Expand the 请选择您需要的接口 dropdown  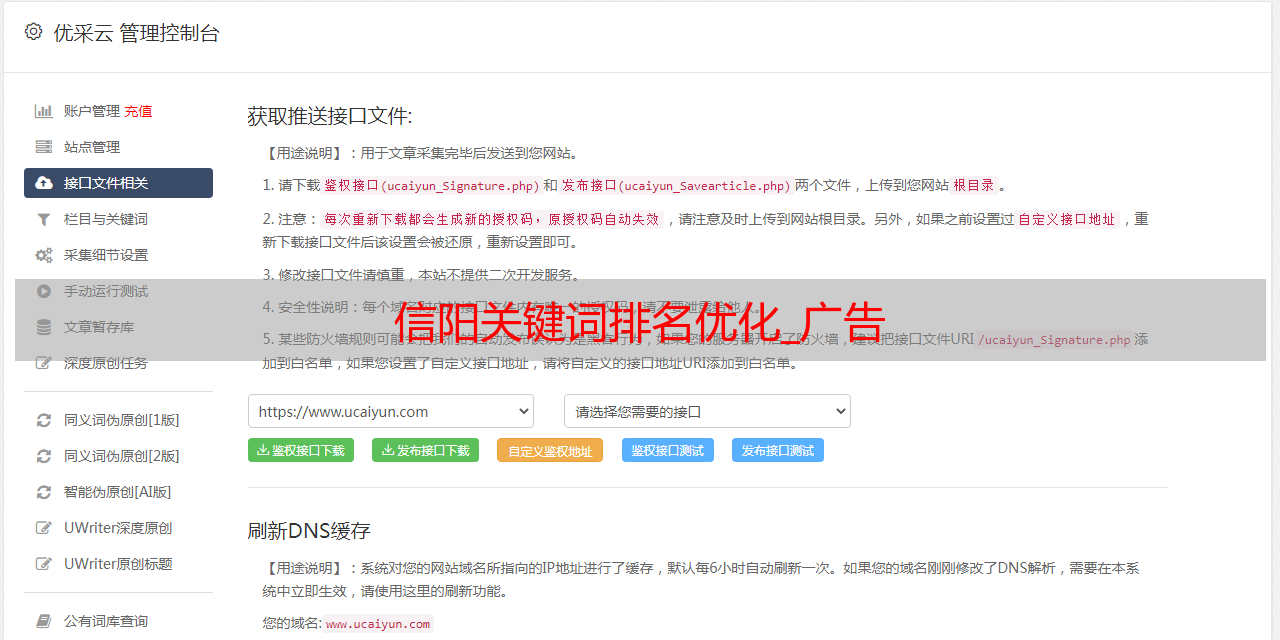tap(707, 411)
